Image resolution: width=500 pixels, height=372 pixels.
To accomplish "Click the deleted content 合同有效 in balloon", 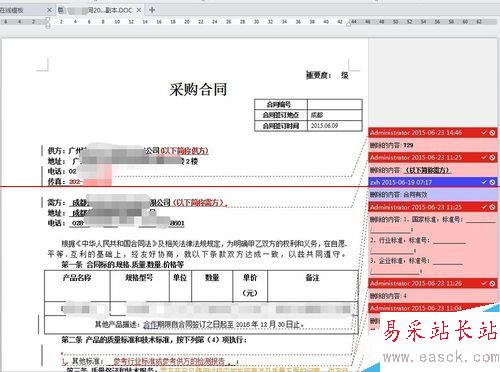I will [x=415, y=195].
